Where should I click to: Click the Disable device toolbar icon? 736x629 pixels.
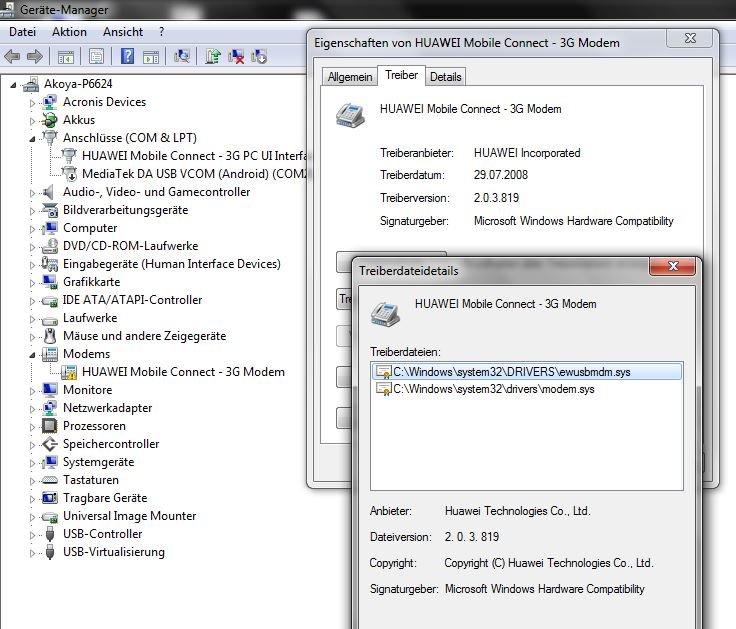(259, 56)
